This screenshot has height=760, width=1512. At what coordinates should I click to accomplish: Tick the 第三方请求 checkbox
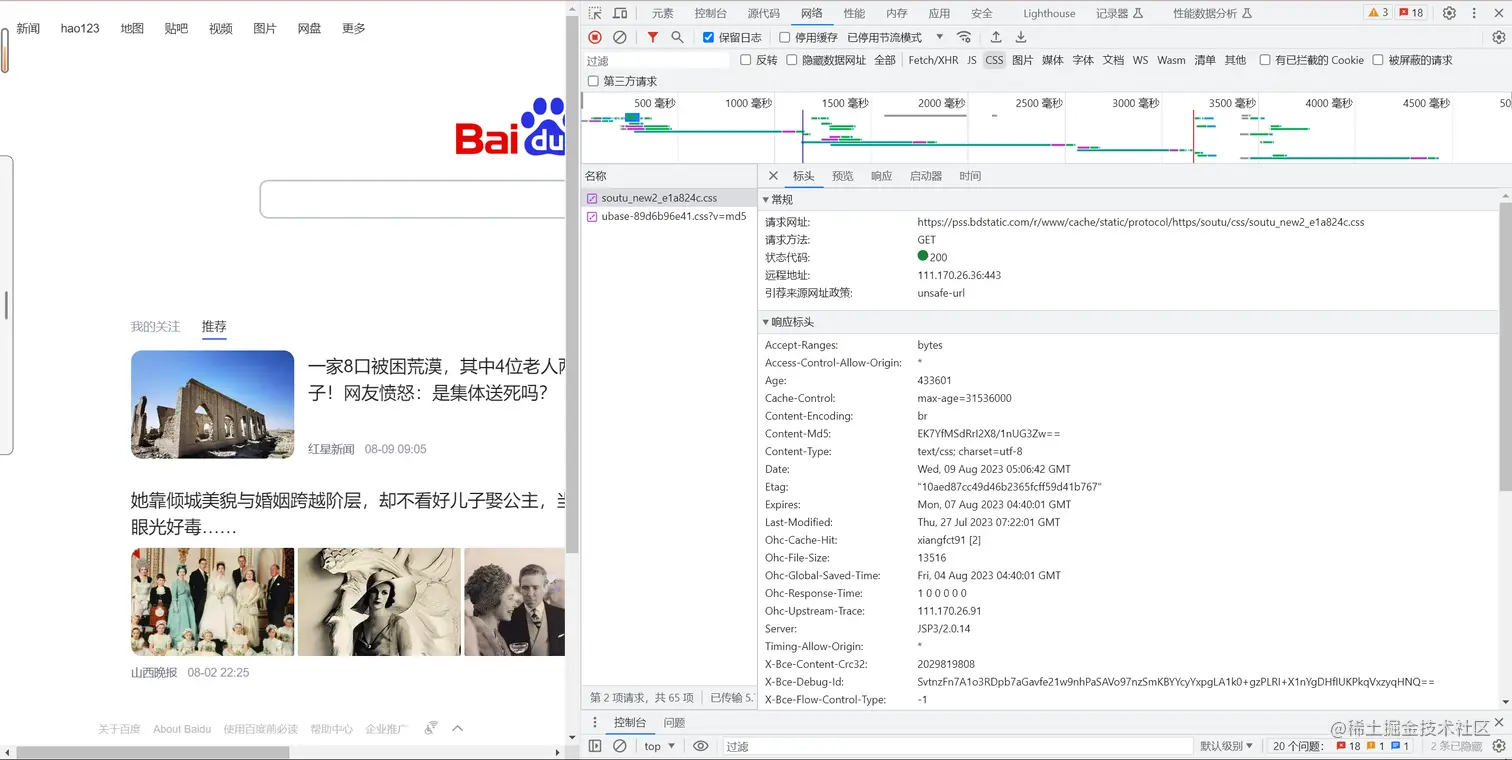(594, 81)
